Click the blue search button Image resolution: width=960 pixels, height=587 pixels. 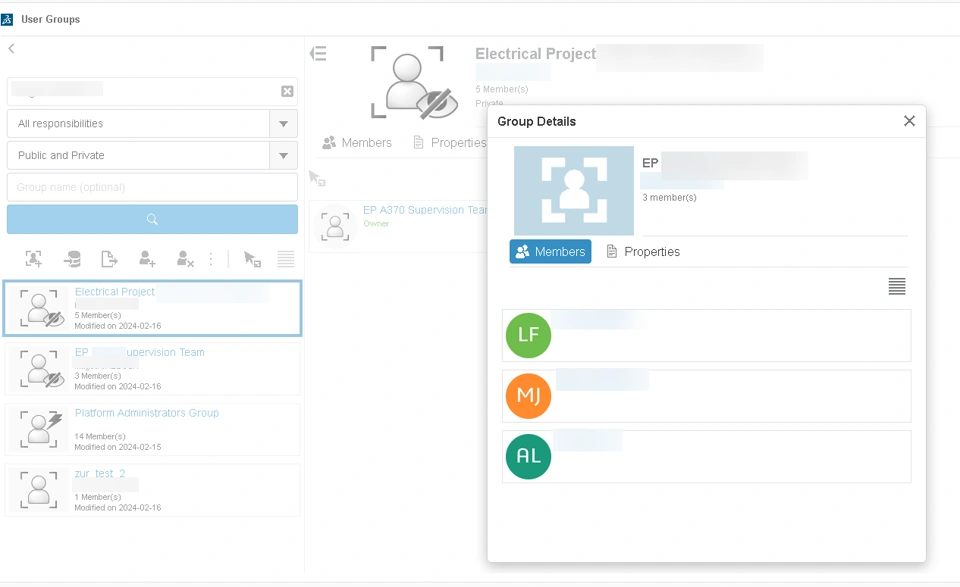point(152,219)
